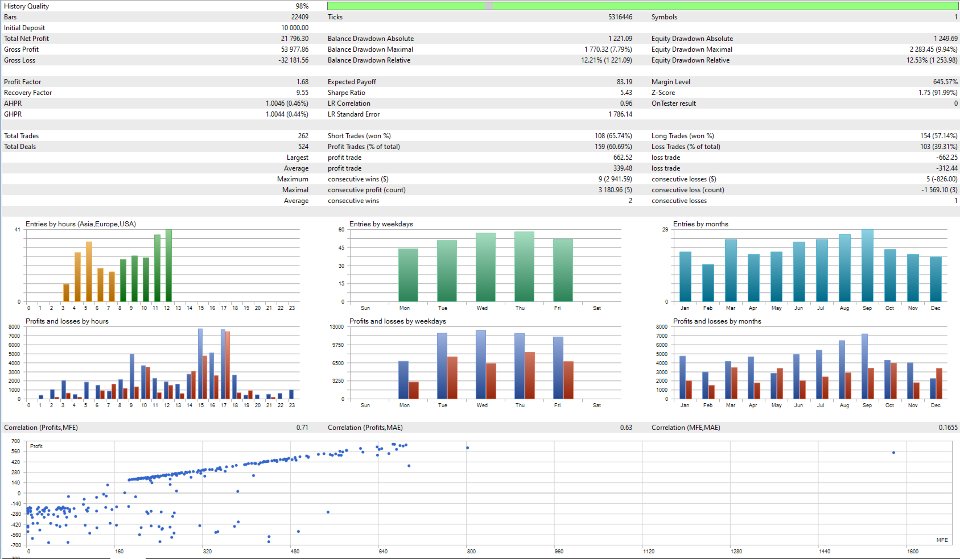Click the Wed bar in Entries by weekdays
Viewport: 960px width, 559px height.
486,268
